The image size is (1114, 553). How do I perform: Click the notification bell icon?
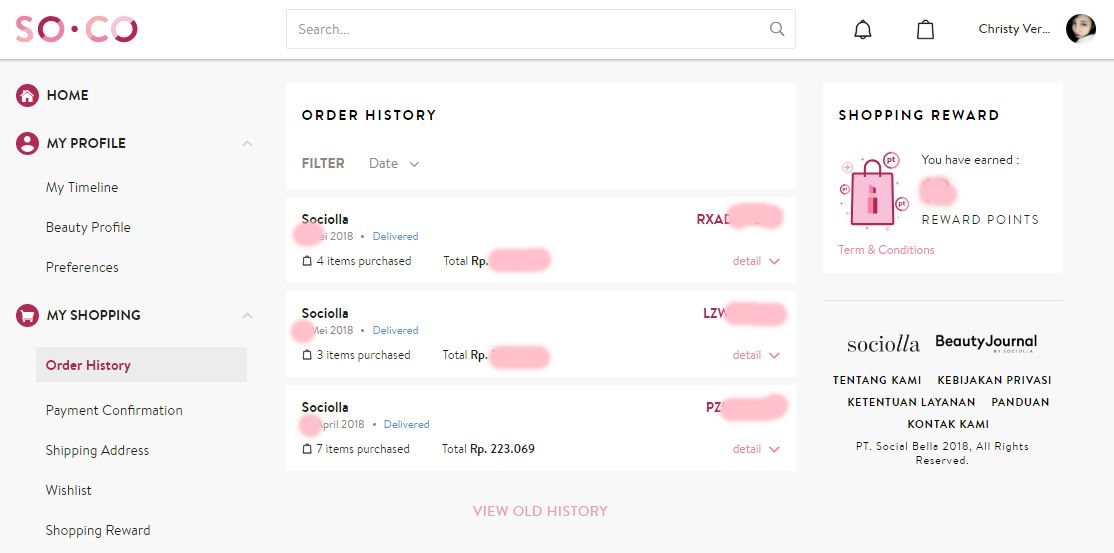pyautogui.click(x=863, y=30)
